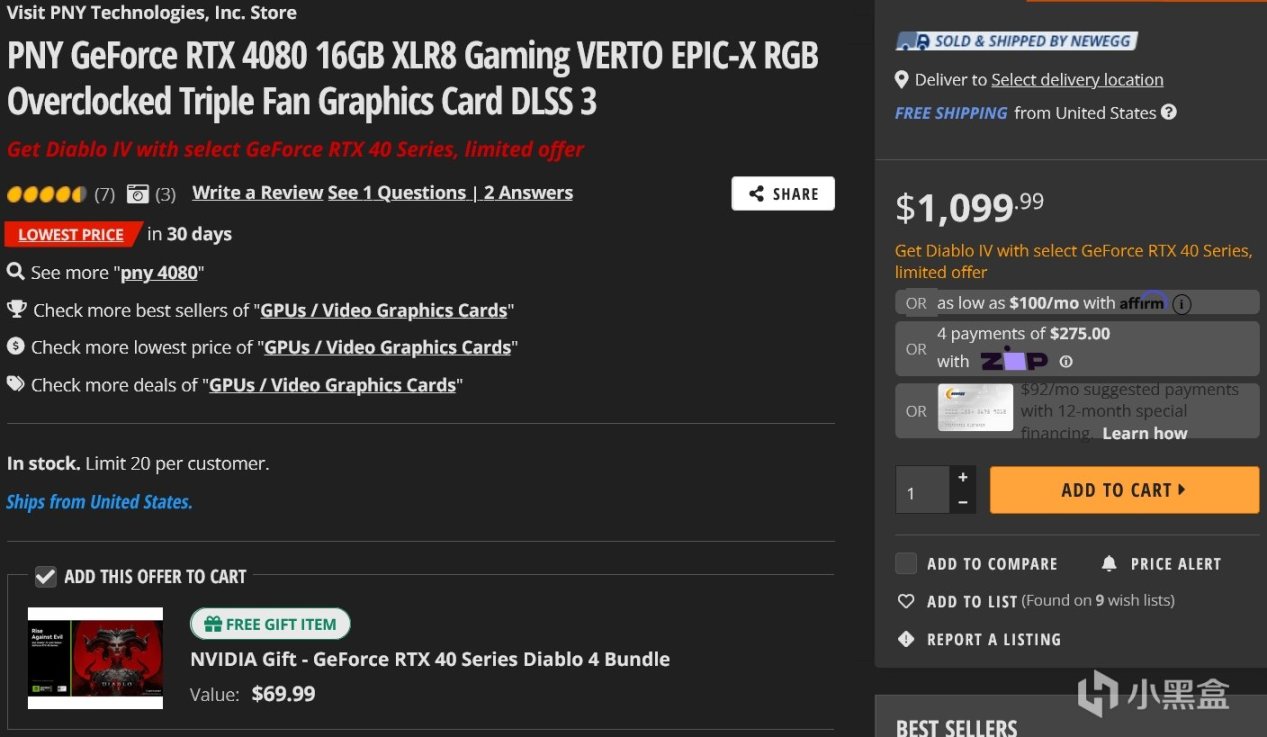Decrease quantity with the minus stepper

963,502
